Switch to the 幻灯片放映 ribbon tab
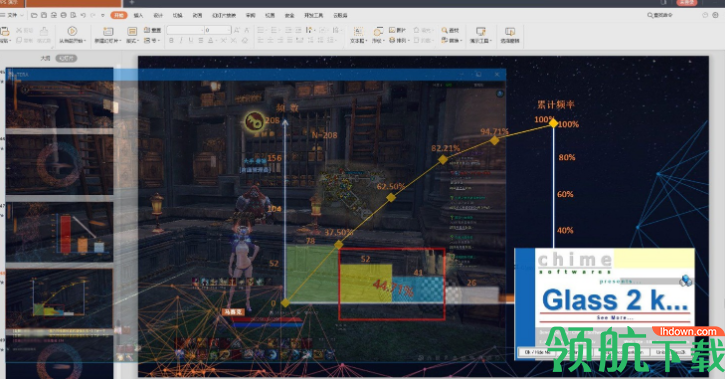 (224, 15)
